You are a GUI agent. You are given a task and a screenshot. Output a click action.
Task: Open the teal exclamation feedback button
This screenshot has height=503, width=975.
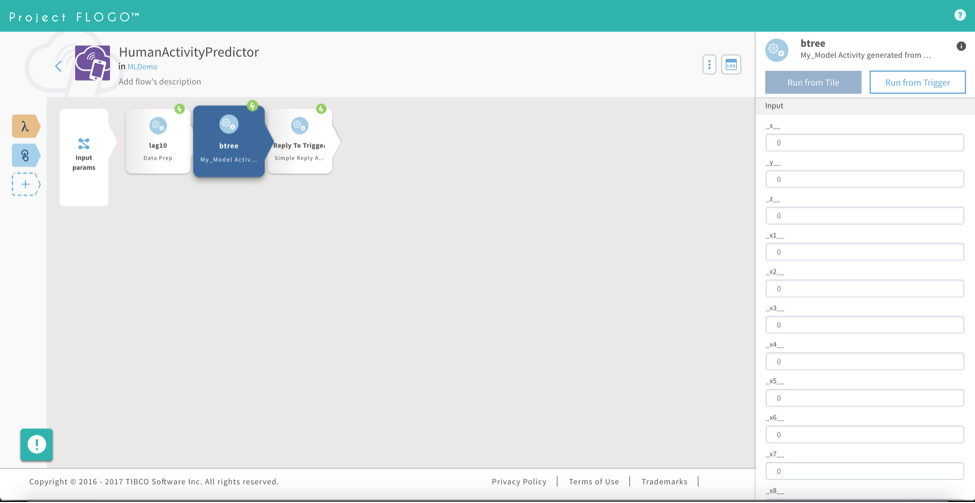tap(37, 445)
